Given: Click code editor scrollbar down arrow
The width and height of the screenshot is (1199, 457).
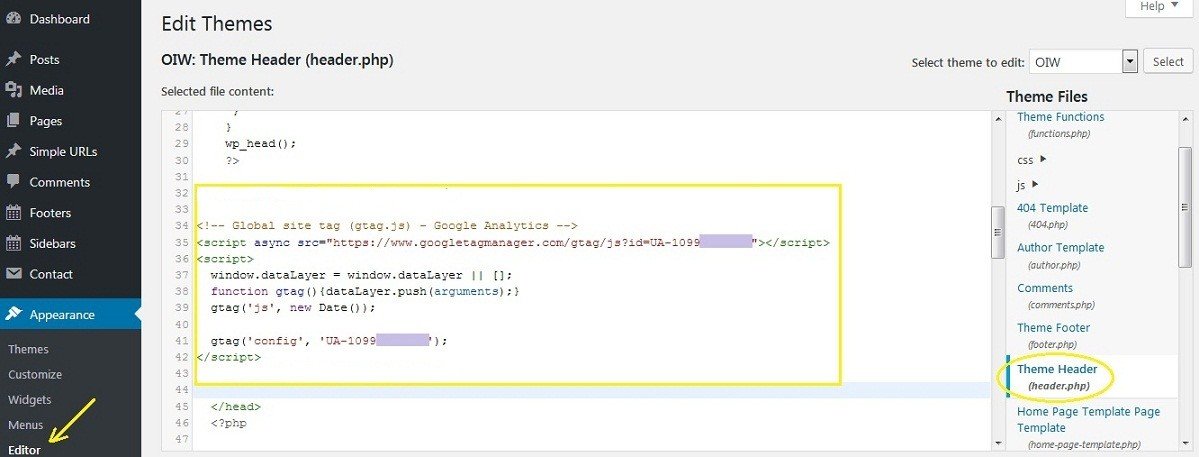Looking at the screenshot, I should coord(999,442).
